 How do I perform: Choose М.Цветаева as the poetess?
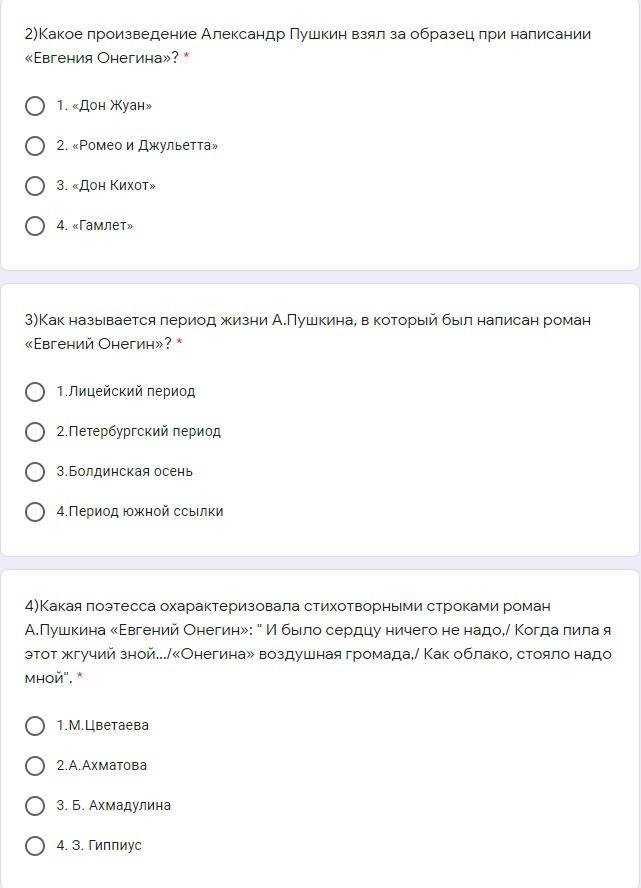click(35, 726)
